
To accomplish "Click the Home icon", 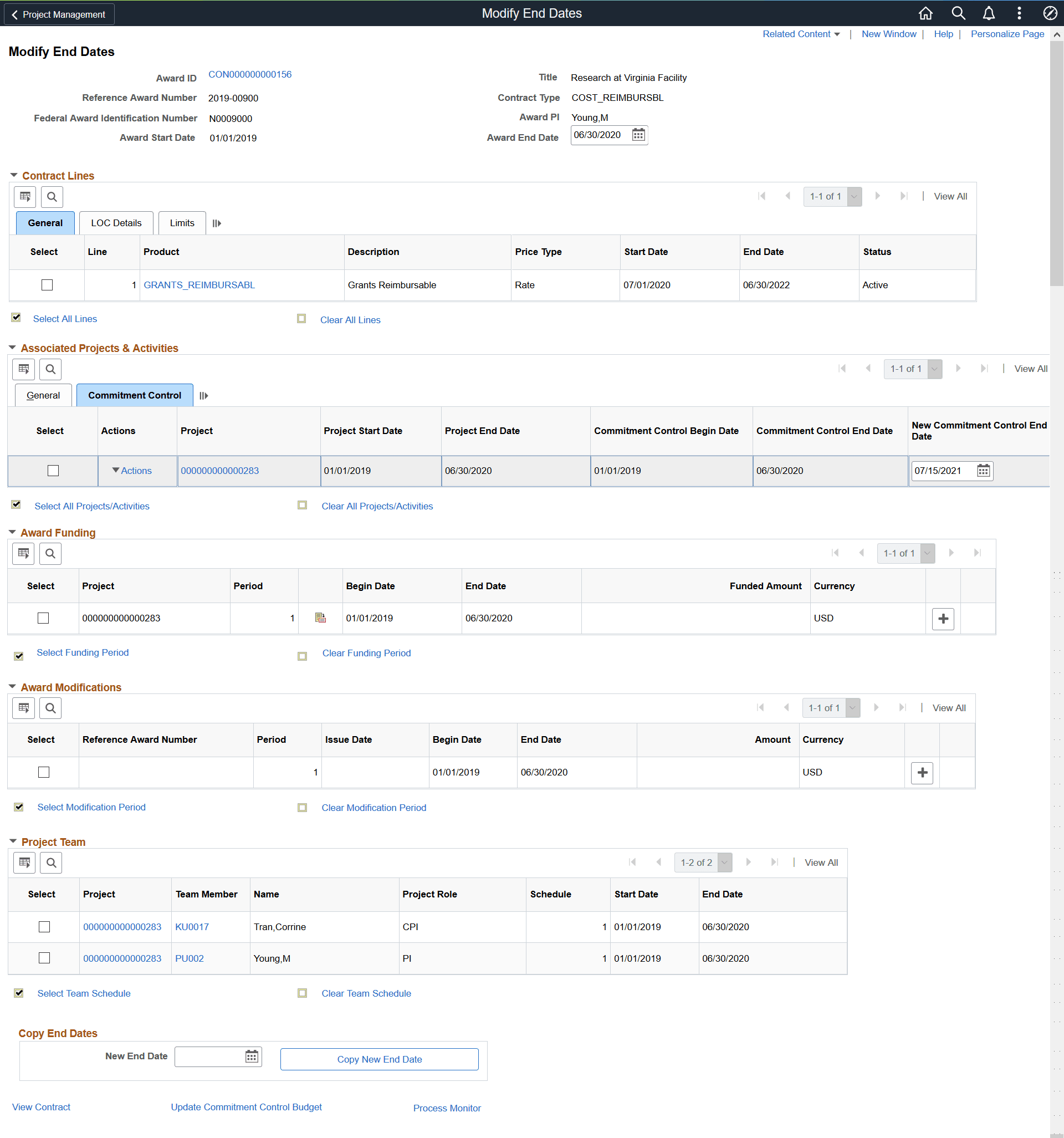I will point(925,13).
